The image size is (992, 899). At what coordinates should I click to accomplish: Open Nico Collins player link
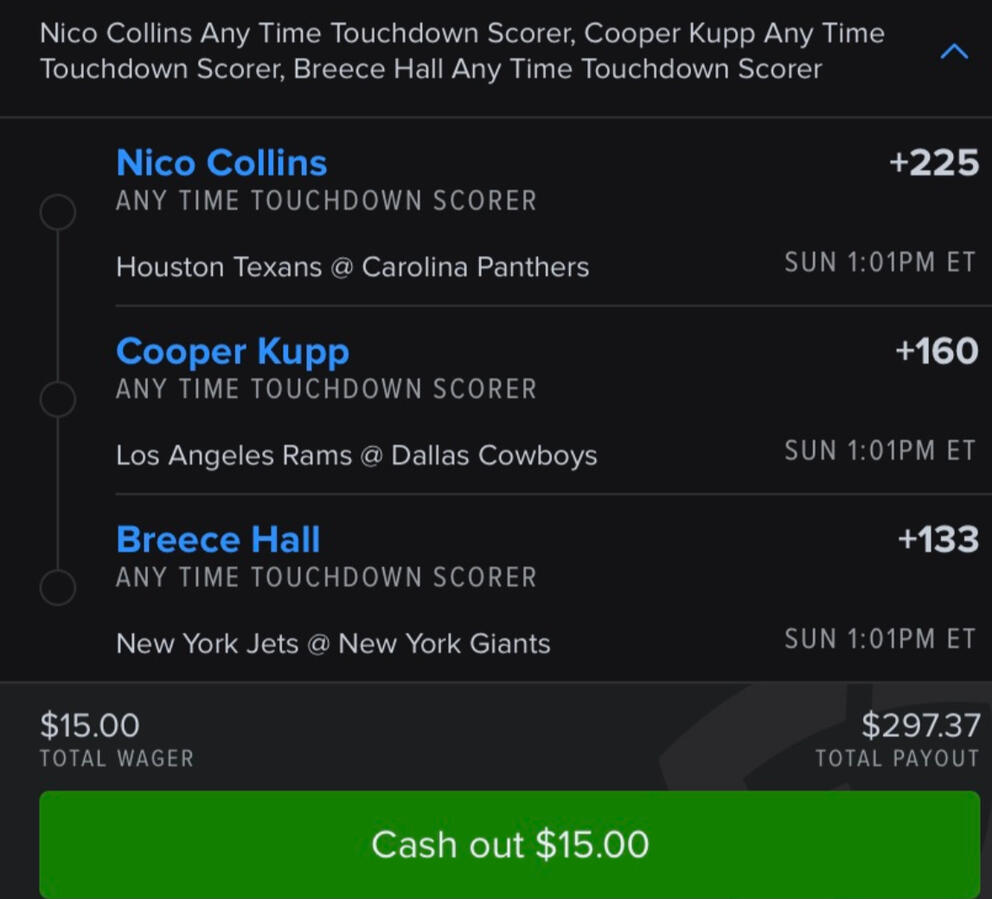[221, 163]
